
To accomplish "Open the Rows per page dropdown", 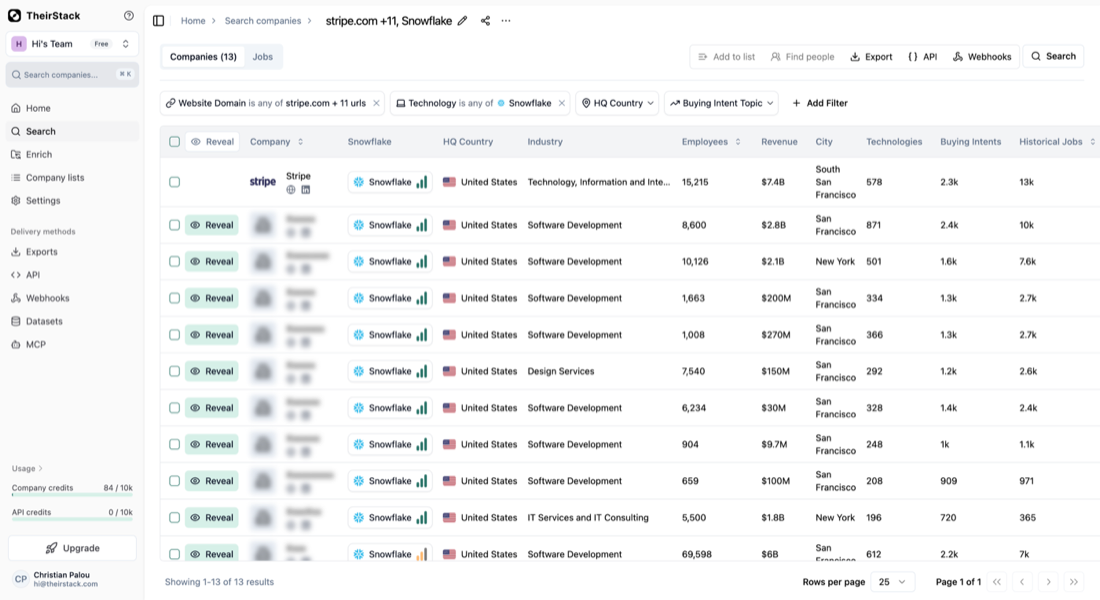I will tap(892, 582).
